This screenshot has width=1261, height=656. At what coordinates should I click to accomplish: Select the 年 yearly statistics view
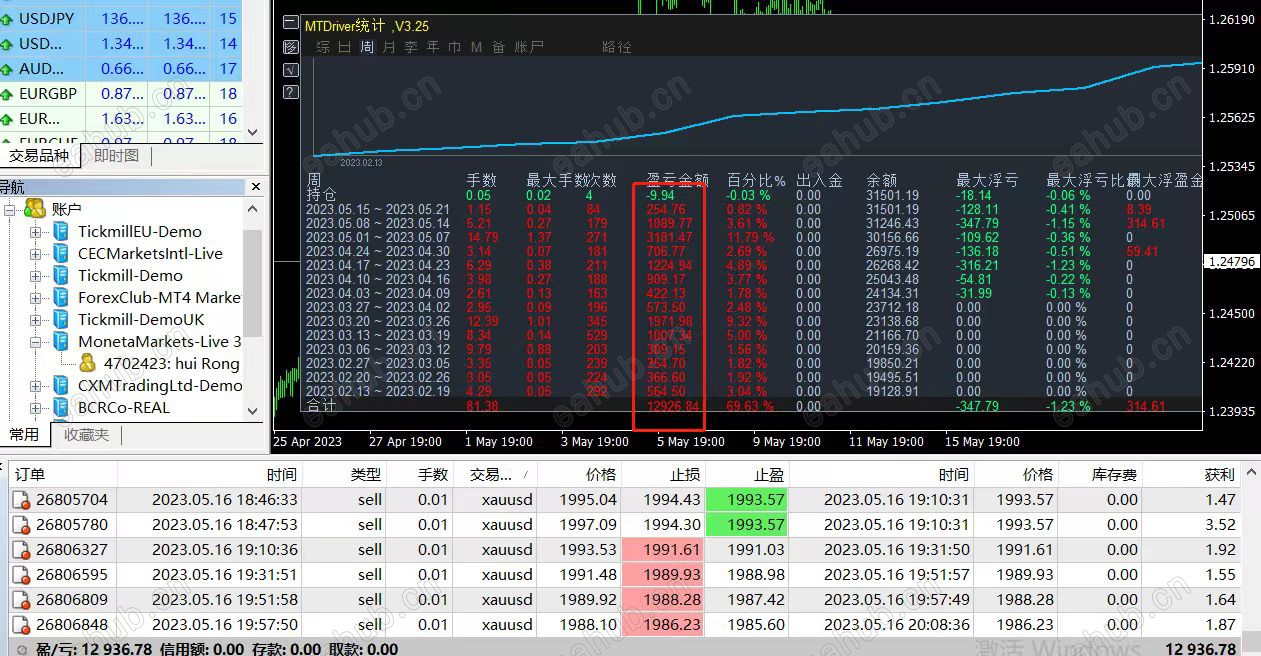pyautogui.click(x=433, y=47)
